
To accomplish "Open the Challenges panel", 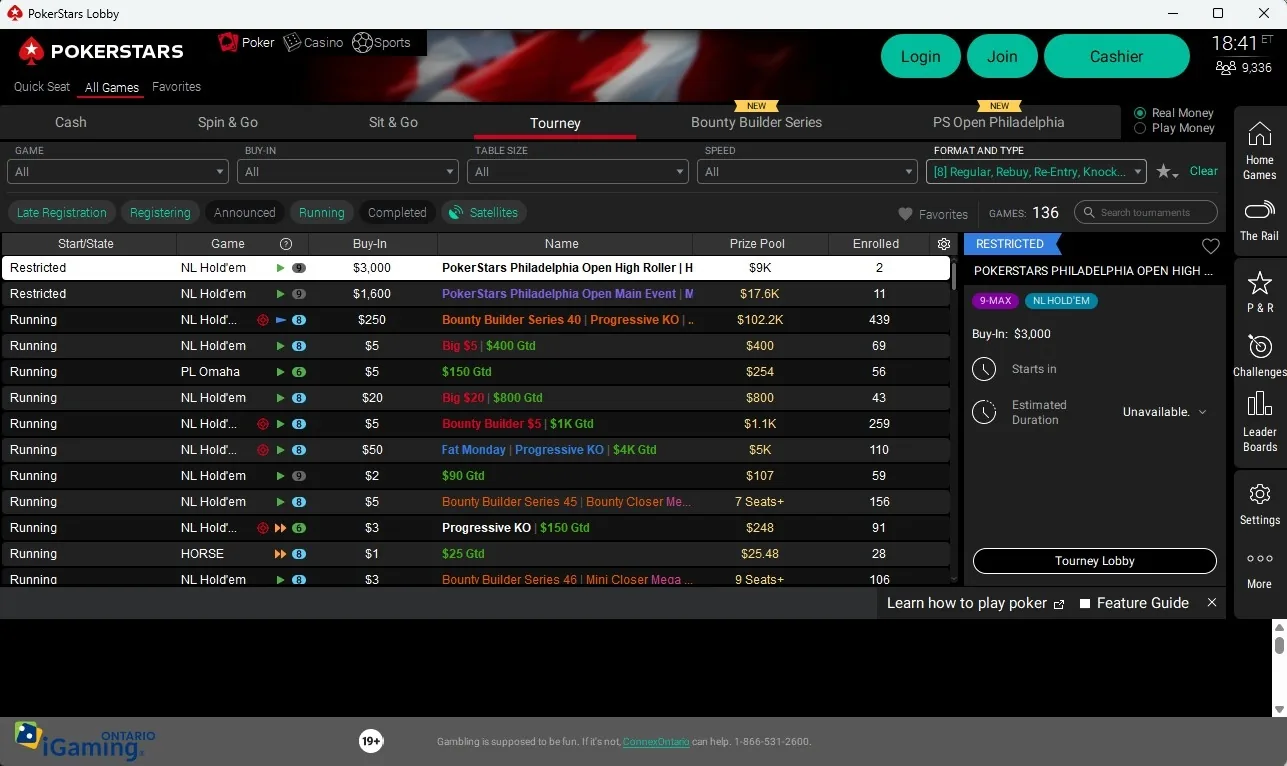I will coord(1259,355).
